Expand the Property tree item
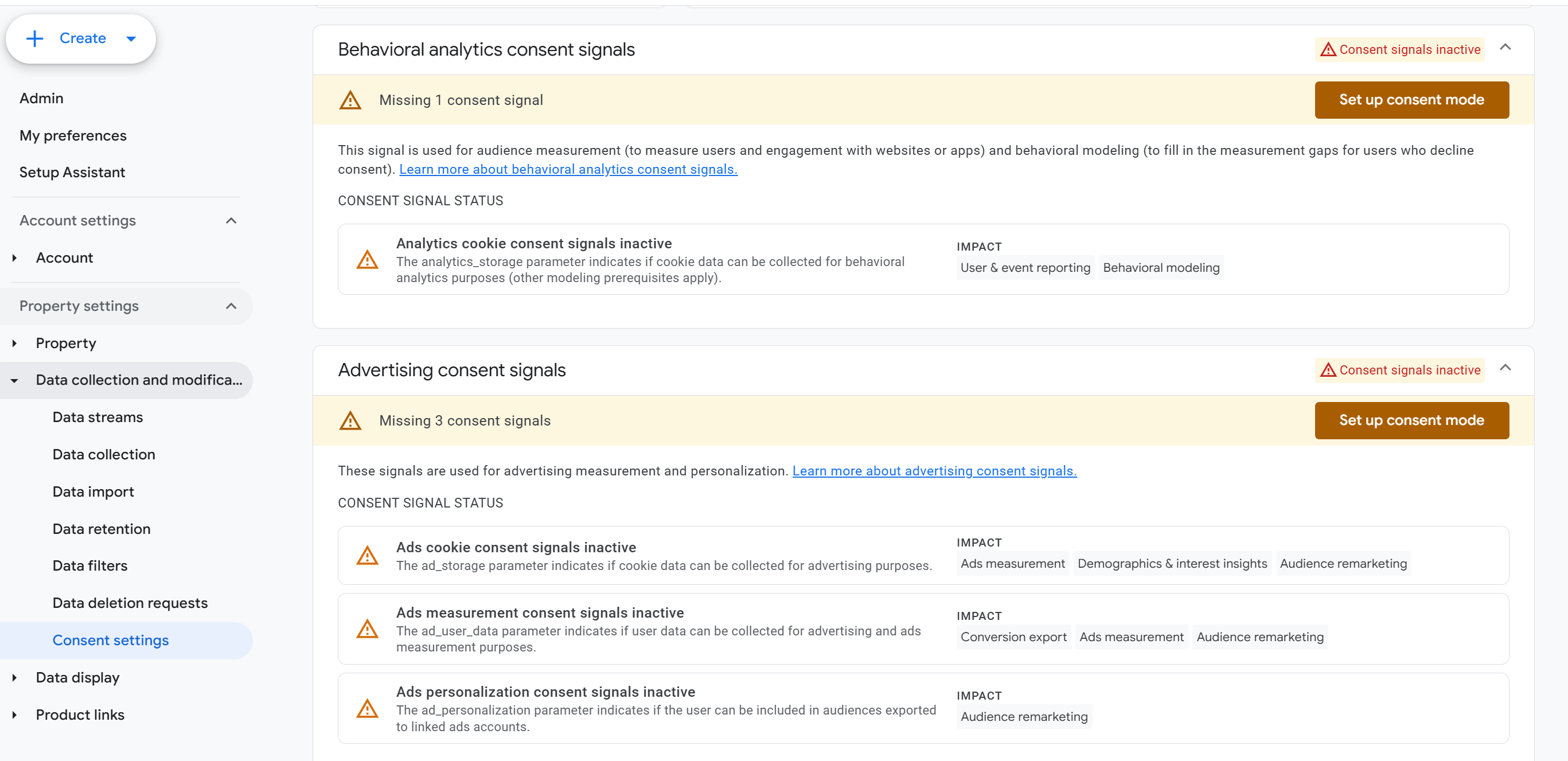The width and height of the screenshot is (1568, 761). [x=14, y=343]
